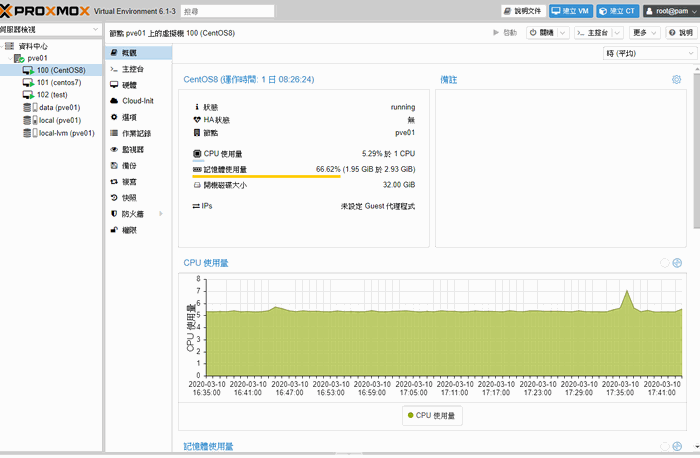This screenshot has width=700, height=458.
Task: Click the 主控台 console toolbar button
Action: click(x=592, y=33)
